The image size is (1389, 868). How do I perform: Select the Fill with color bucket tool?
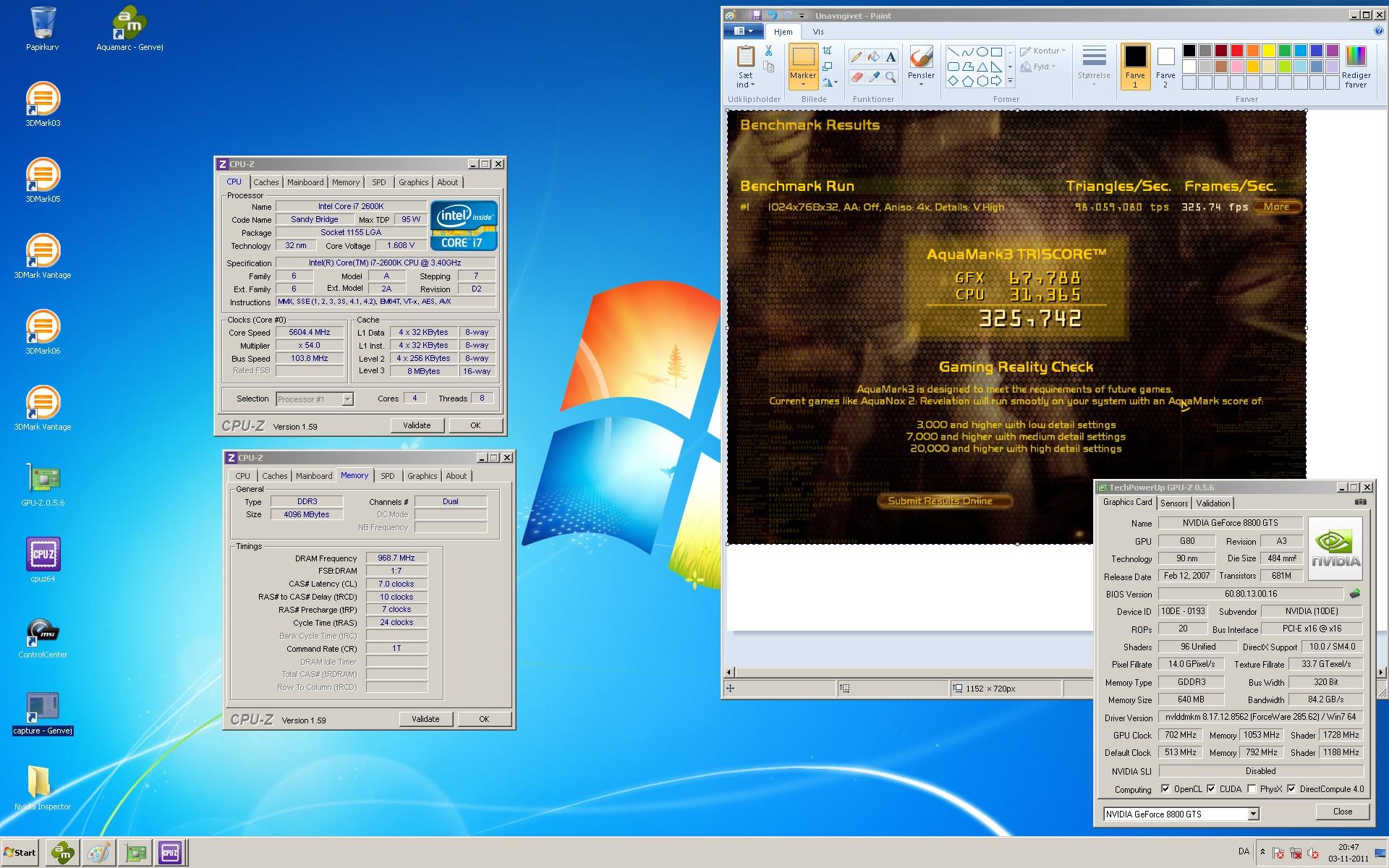874,57
